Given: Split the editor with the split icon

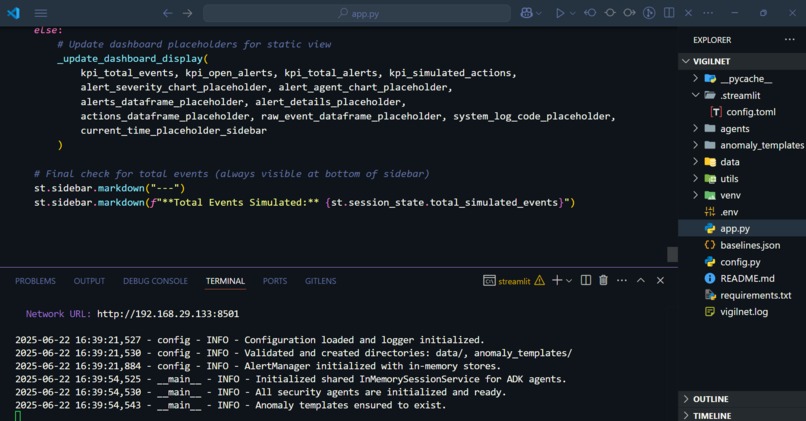Looking at the screenshot, I should click(669, 13).
